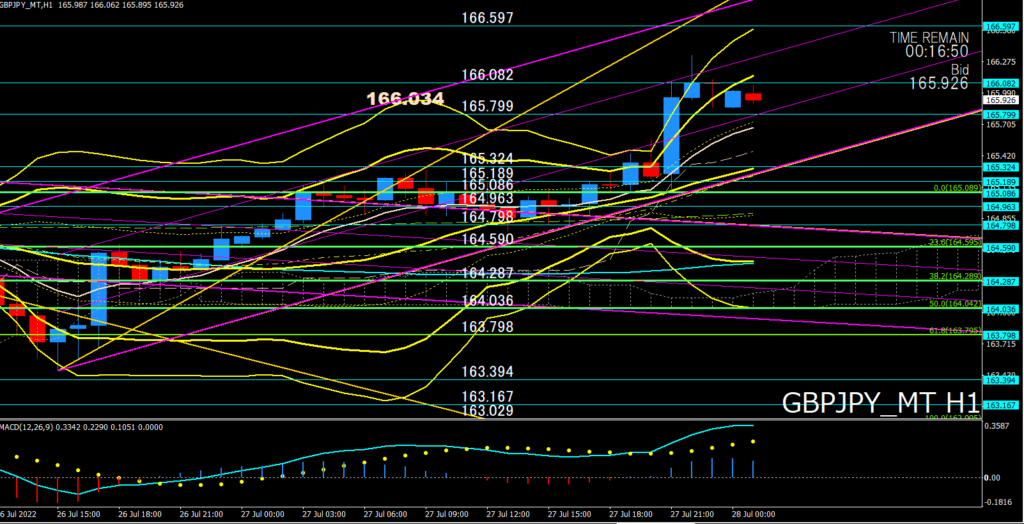
Task: Click the 26 Jul 2022 date label
Action: point(20,515)
